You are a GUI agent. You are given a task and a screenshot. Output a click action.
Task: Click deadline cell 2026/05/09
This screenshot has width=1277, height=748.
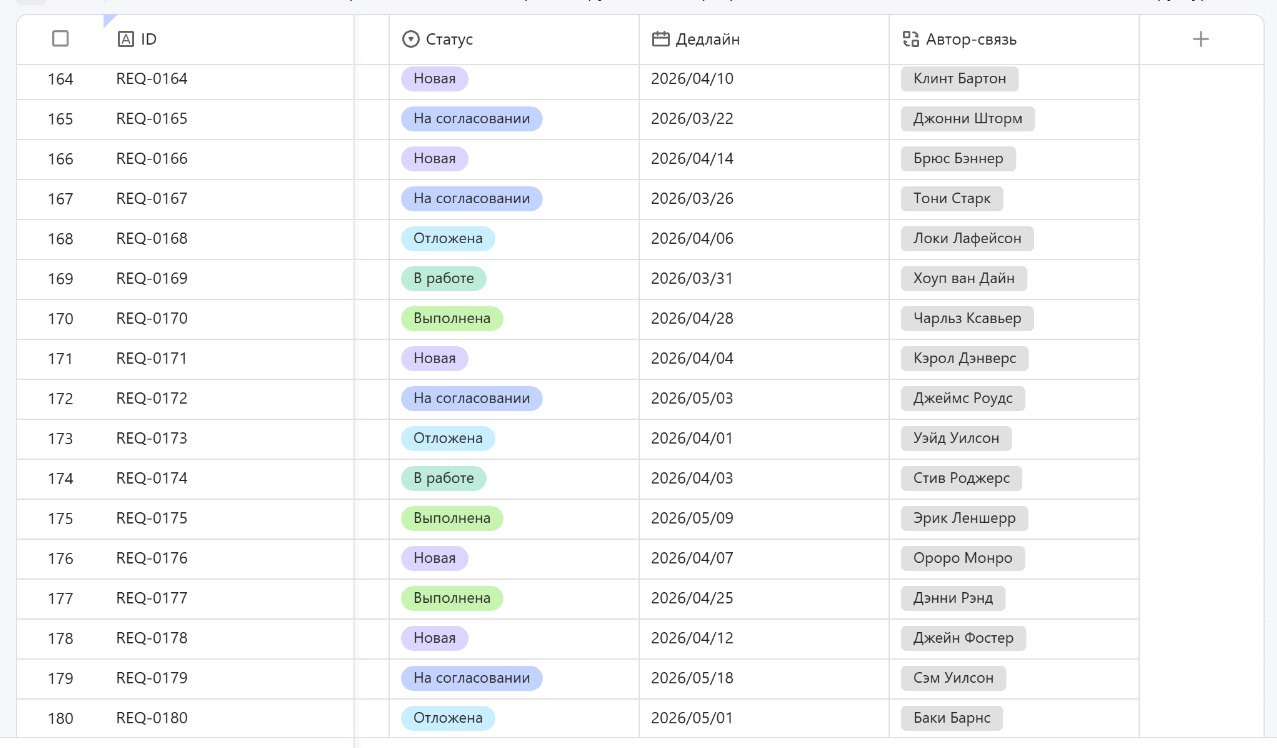click(x=764, y=519)
